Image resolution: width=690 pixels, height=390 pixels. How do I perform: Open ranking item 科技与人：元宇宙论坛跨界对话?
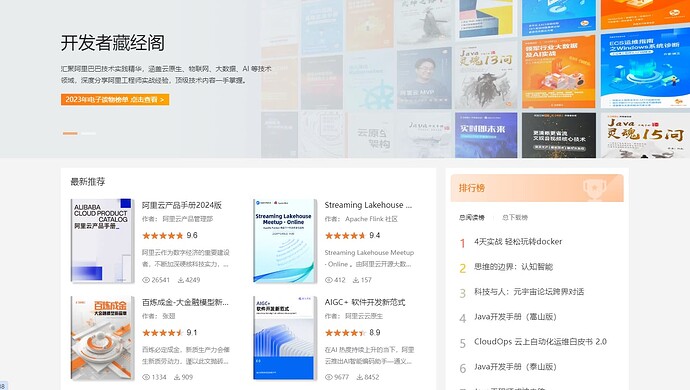pyautogui.click(x=529, y=292)
